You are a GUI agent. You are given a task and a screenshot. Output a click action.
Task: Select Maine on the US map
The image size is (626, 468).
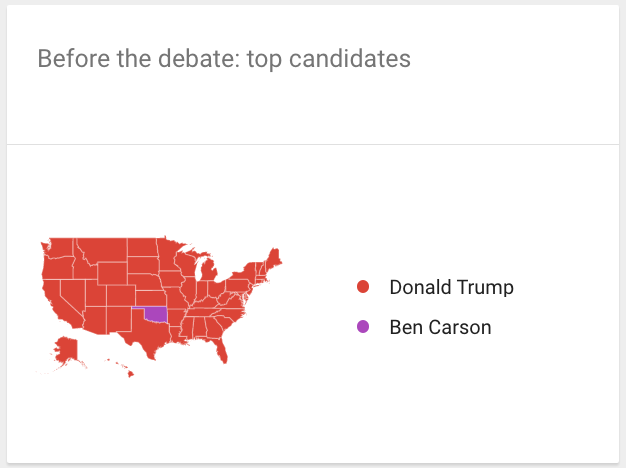274,258
